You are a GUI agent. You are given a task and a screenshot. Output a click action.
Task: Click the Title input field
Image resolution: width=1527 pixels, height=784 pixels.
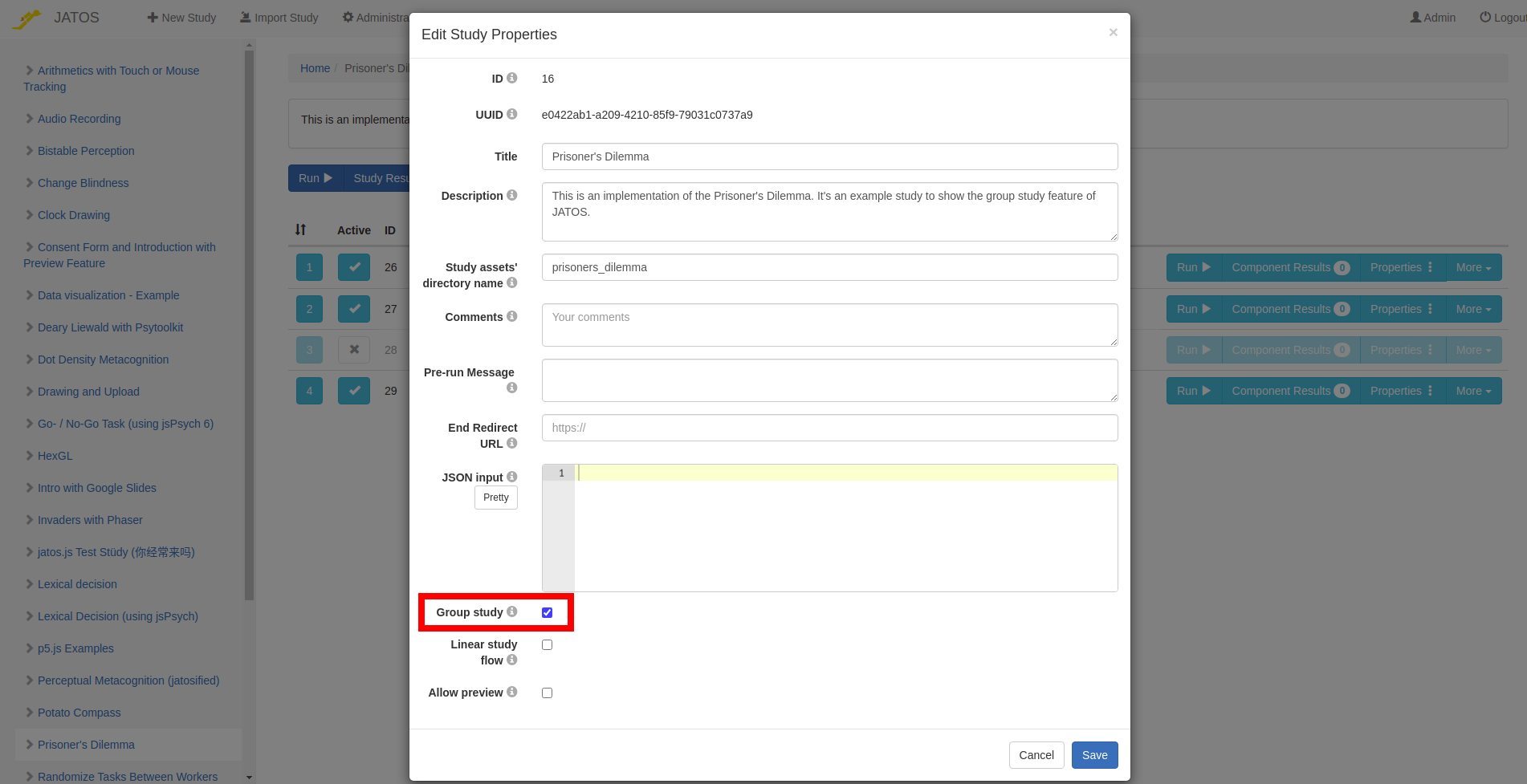829,156
